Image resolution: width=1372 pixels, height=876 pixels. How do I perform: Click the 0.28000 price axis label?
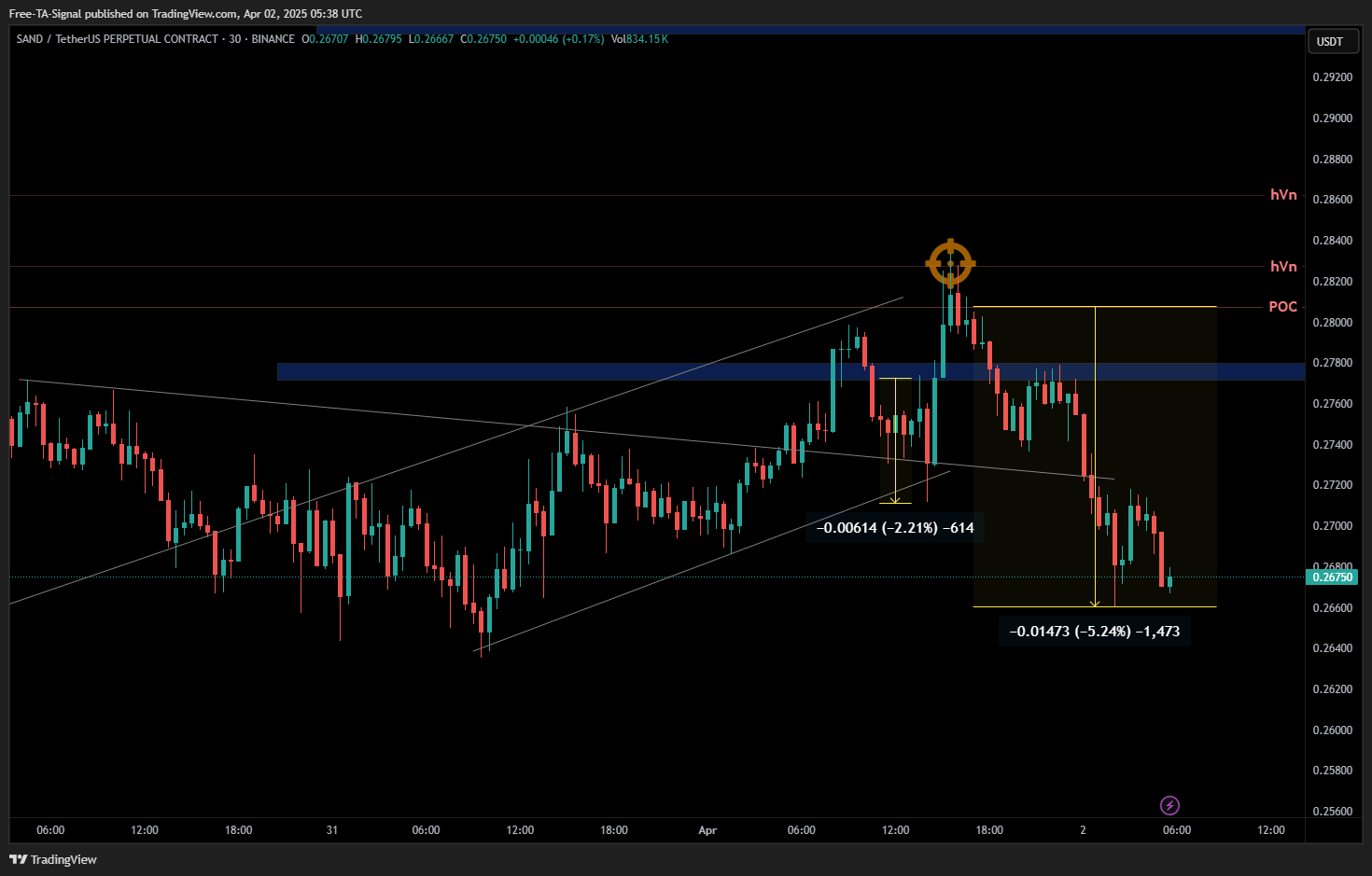[1333, 323]
